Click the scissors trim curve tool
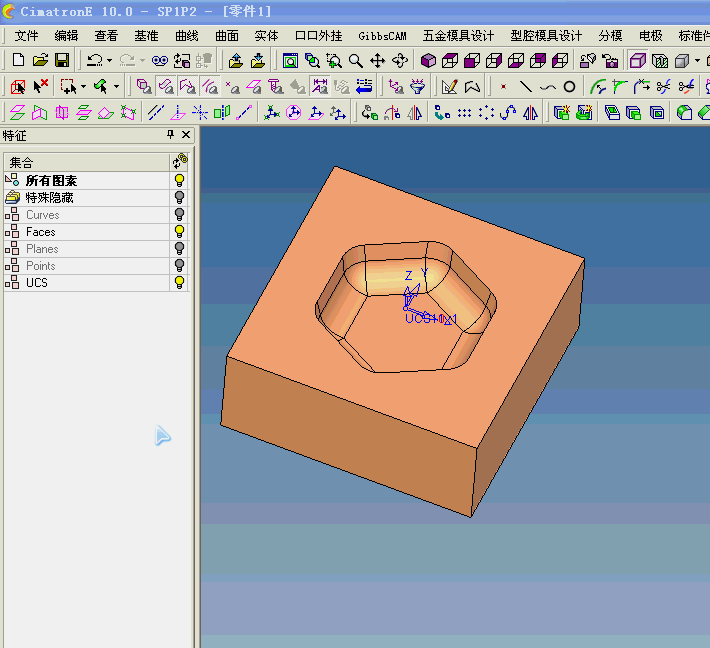The height and width of the screenshot is (648, 710). click(664, 86)
